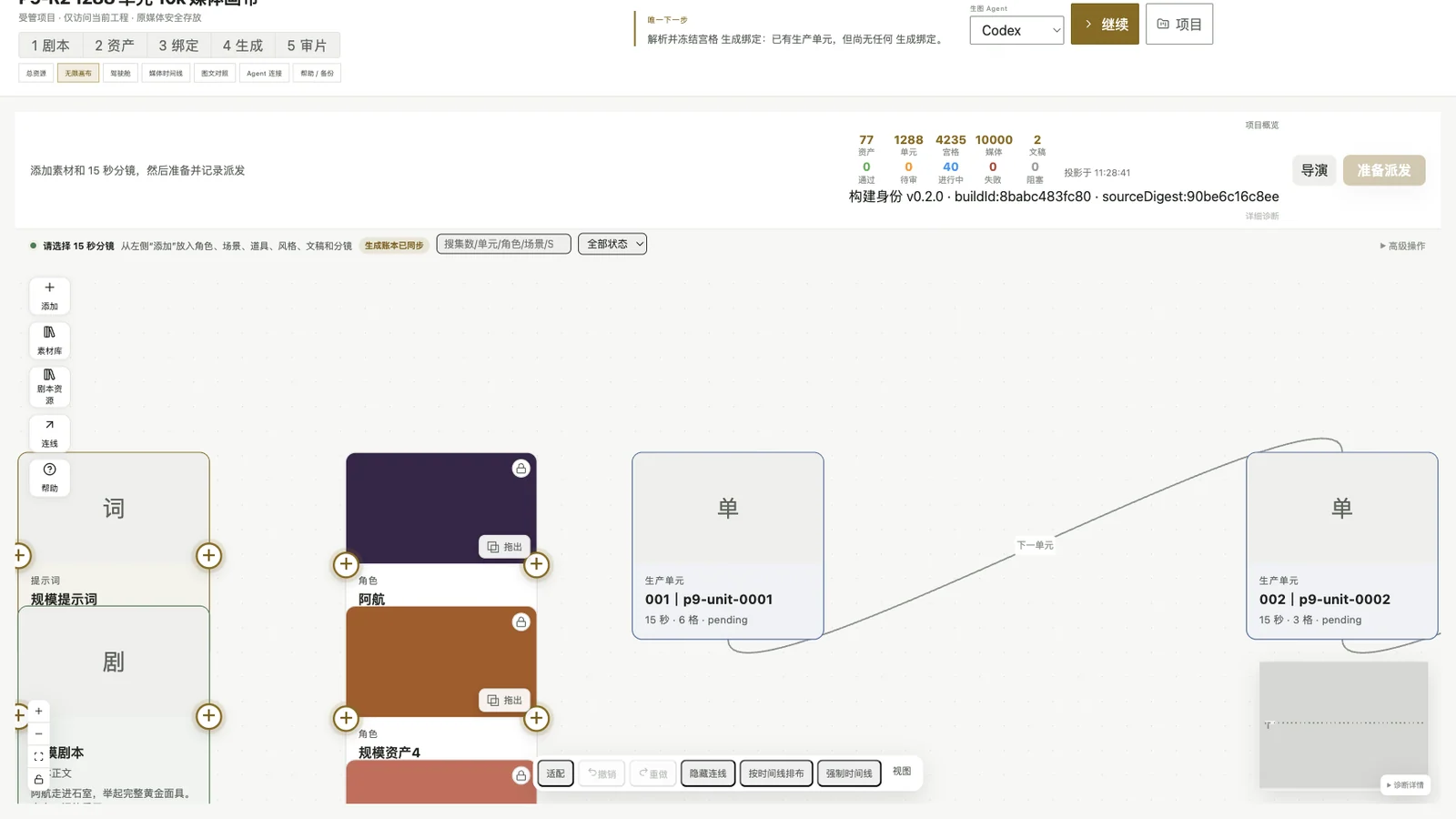
Task: Click the 10000 媒体 stat
Action: (x=994, y=145)
